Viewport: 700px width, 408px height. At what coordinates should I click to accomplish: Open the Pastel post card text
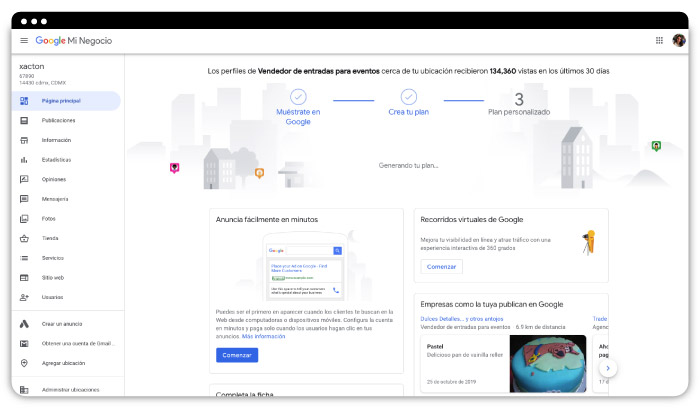point(465,351)
